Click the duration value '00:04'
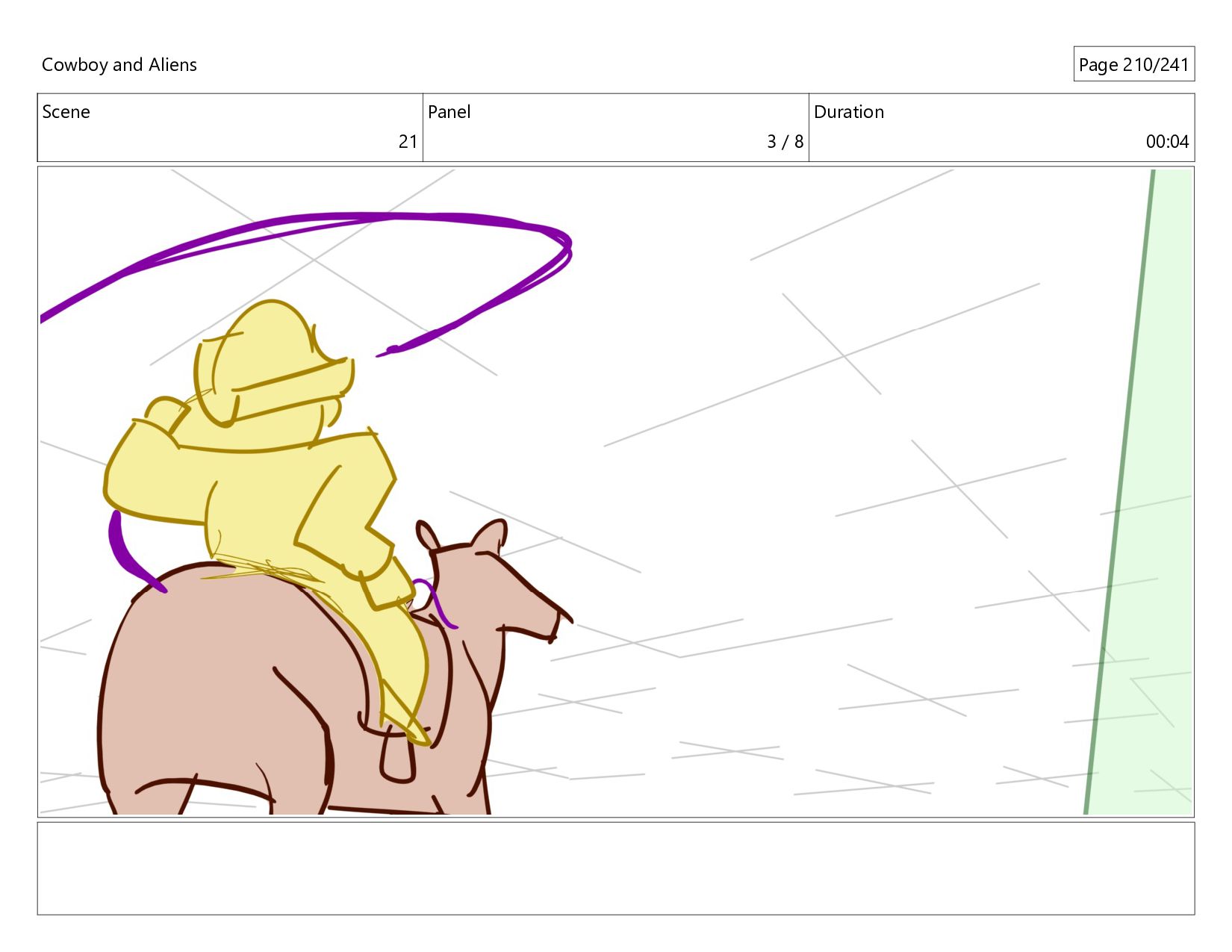 1167,142
